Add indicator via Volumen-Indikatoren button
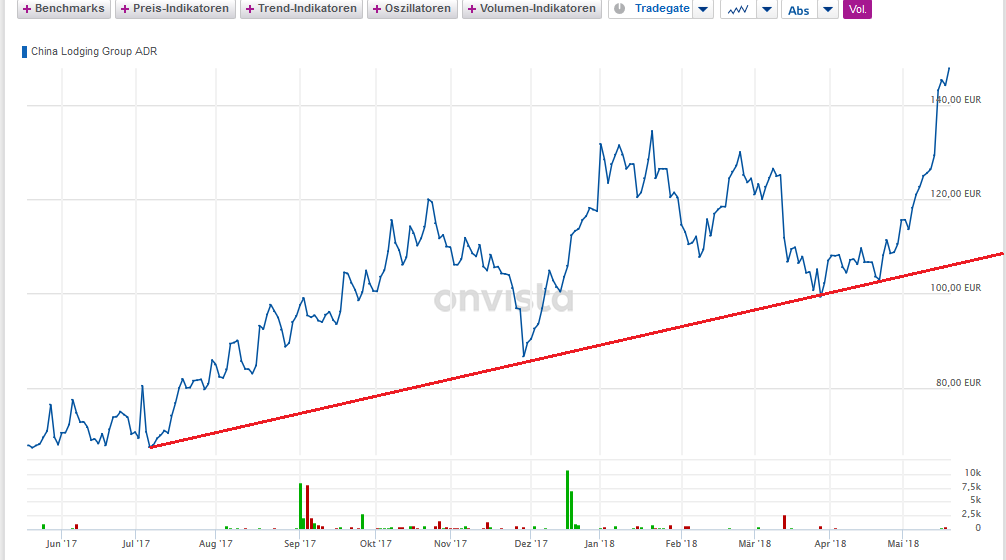 click(x=532, y=9)
